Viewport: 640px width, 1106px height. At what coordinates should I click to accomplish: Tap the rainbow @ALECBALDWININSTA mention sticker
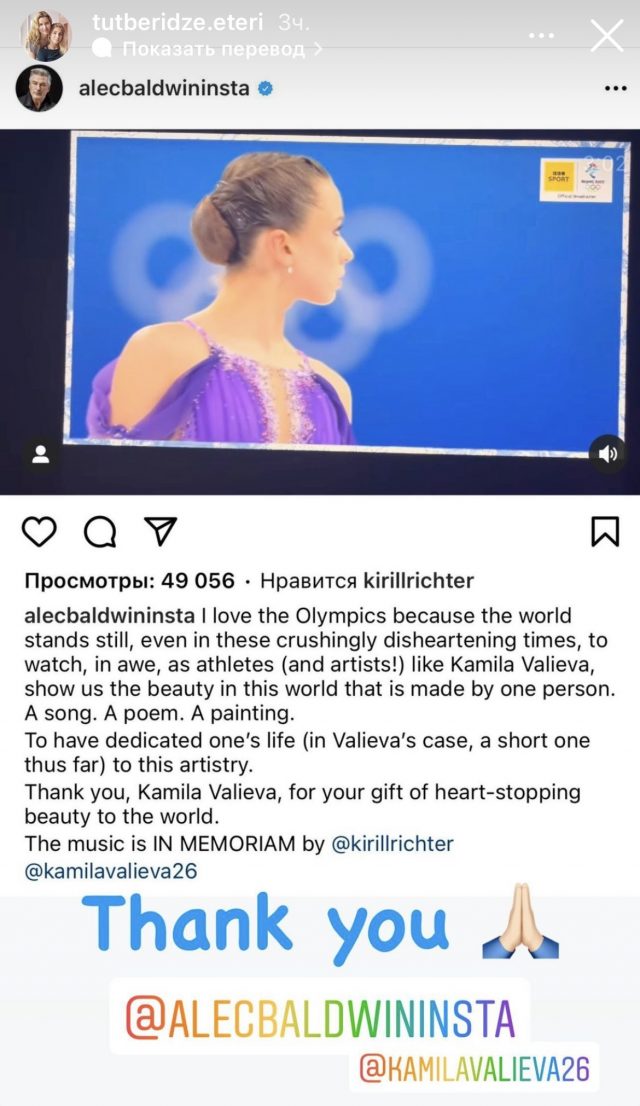pyautogui.click(x=319, y=1017)
